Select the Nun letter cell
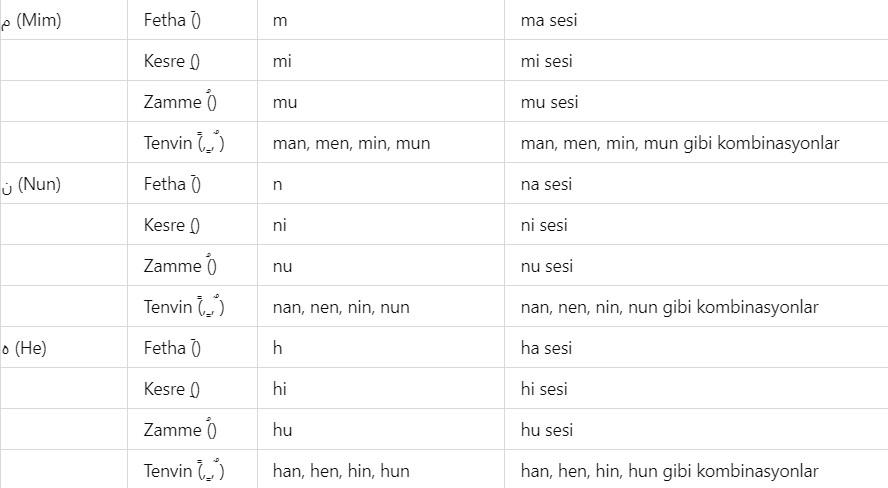 33,184
